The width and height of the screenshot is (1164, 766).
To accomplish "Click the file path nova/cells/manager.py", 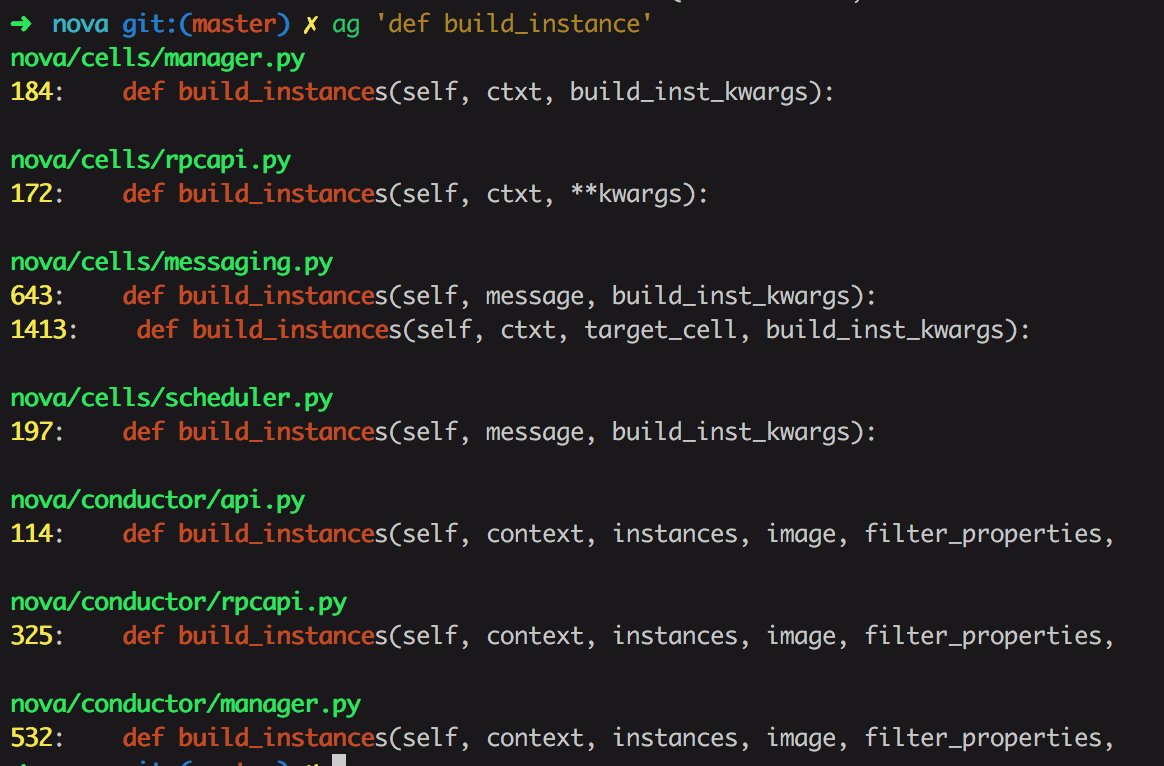I will [157, 59].
